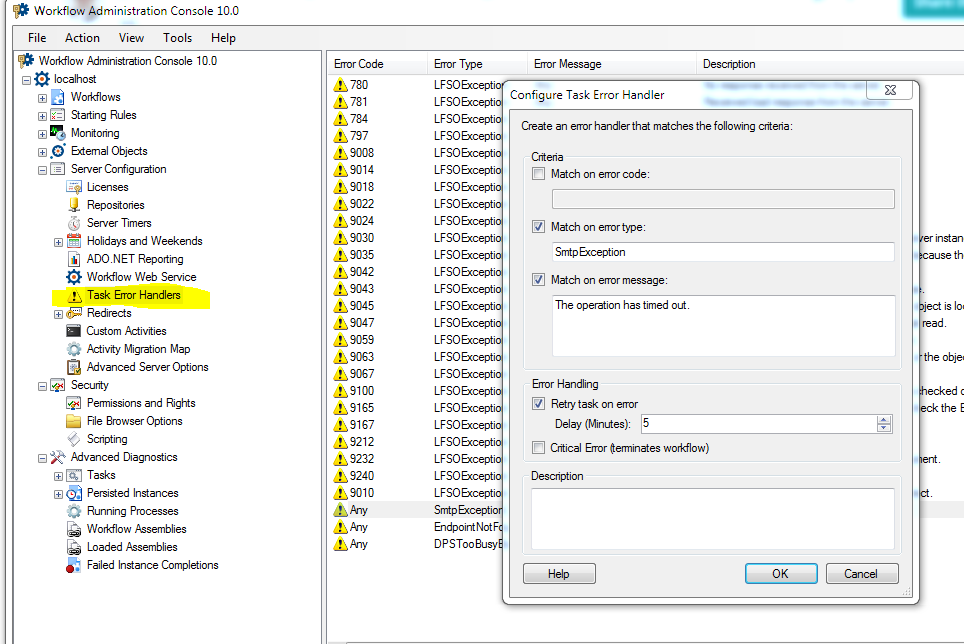Image resolution: width=964 pixels, height=644 pixels.
Task: Click the Running Processes gear icon
Action: [x=74, y=511]
